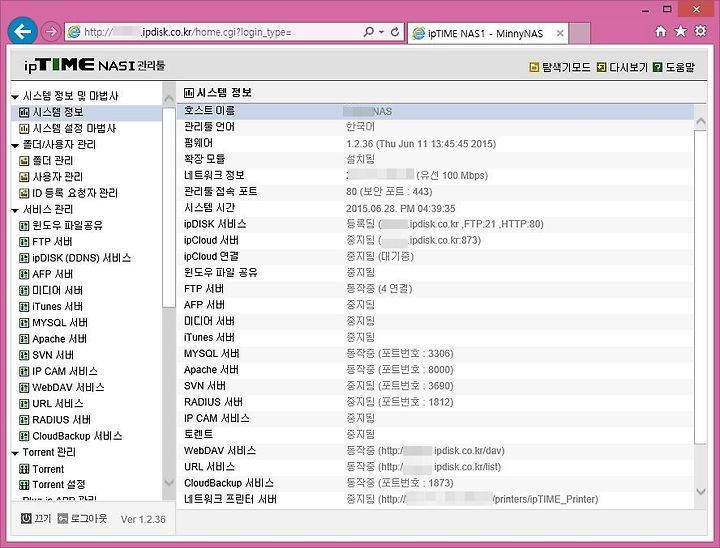Click the 시스템 정보 sidebar icon
This screenshot has height=548, width=720.
point(24,112)
